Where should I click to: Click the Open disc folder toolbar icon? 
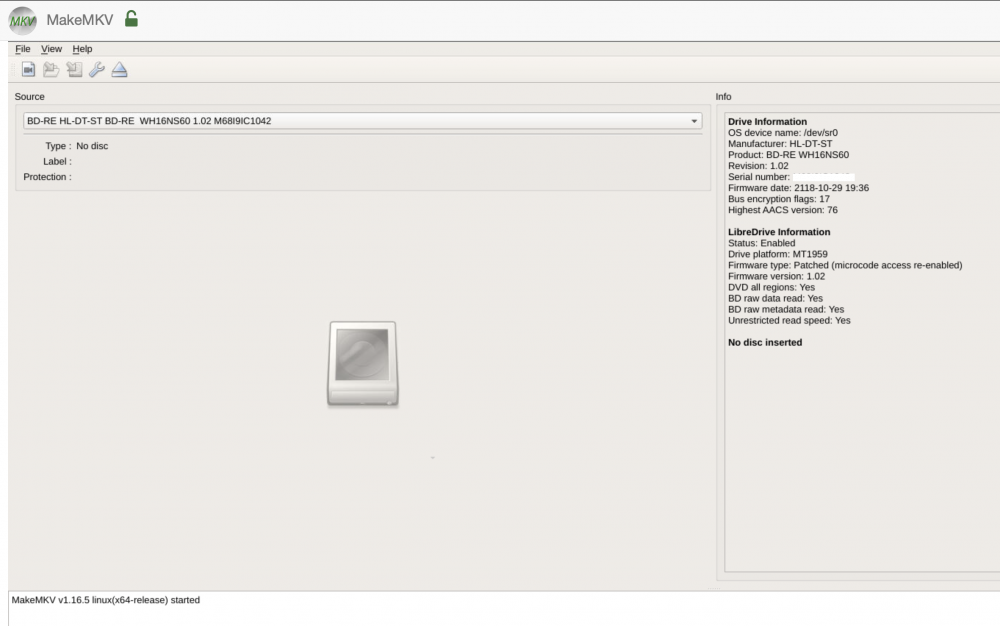point(51,69)
